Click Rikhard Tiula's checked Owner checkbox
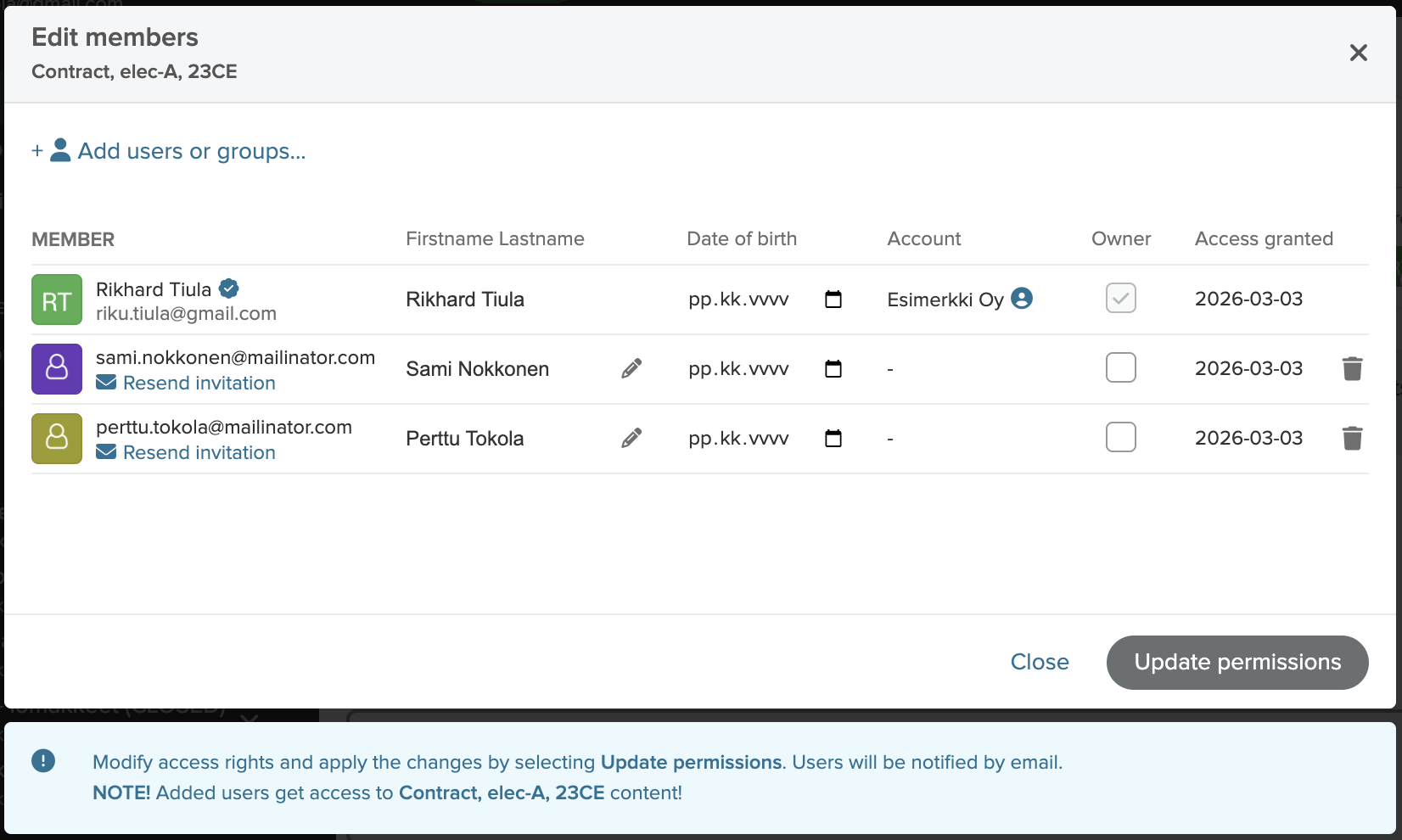Viewport: 1402px width, 840px height. 1120,299
